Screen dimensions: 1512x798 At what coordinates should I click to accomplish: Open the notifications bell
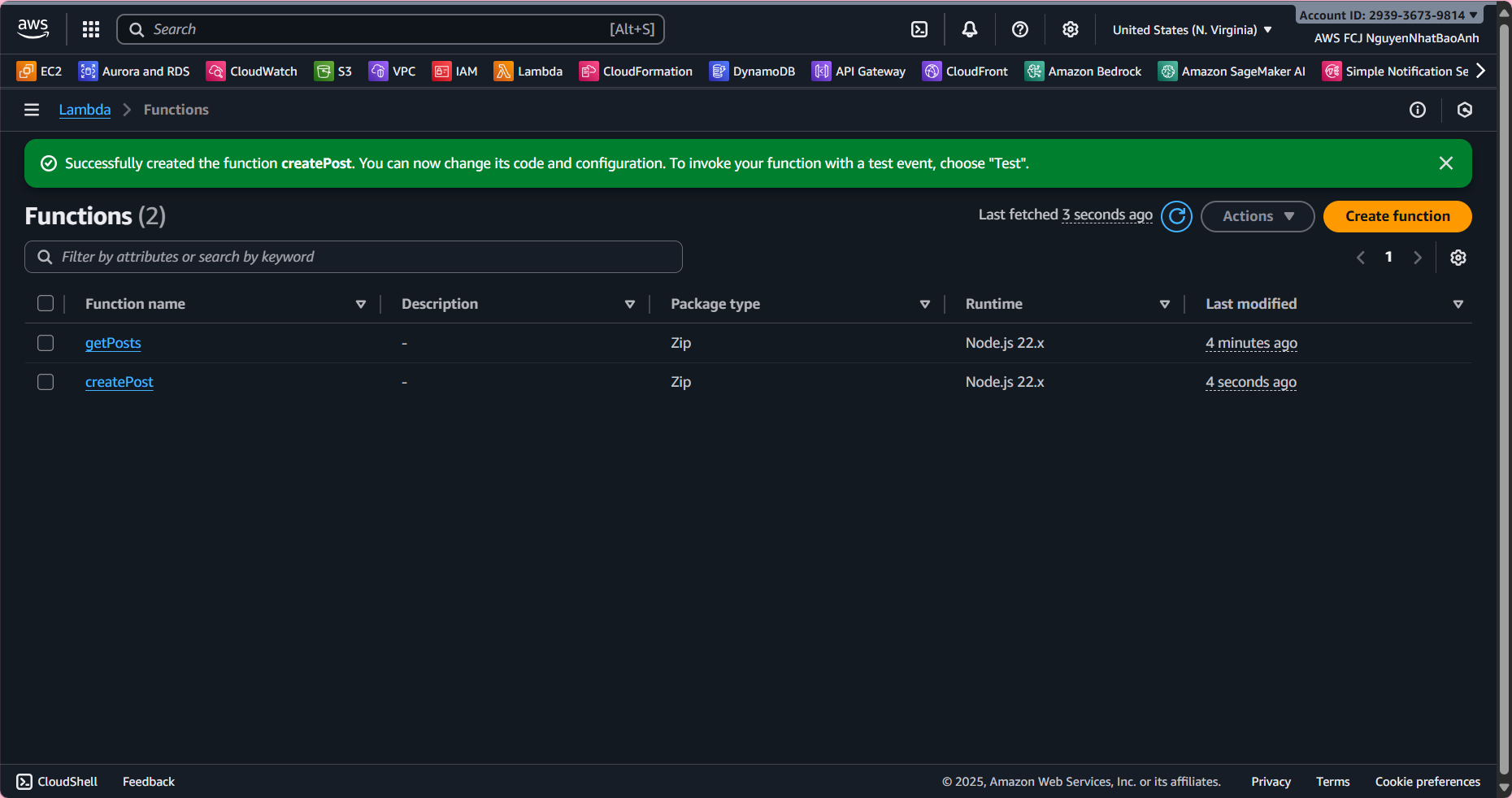click(x=969, y=29)
